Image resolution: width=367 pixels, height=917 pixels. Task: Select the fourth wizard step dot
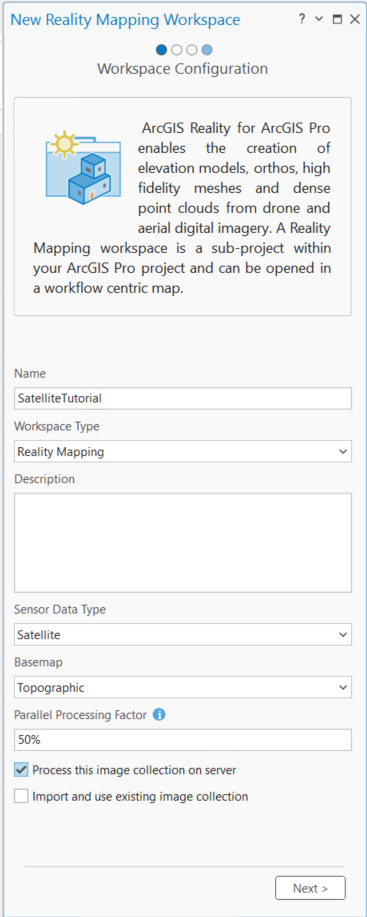click(x=207, y=50)
